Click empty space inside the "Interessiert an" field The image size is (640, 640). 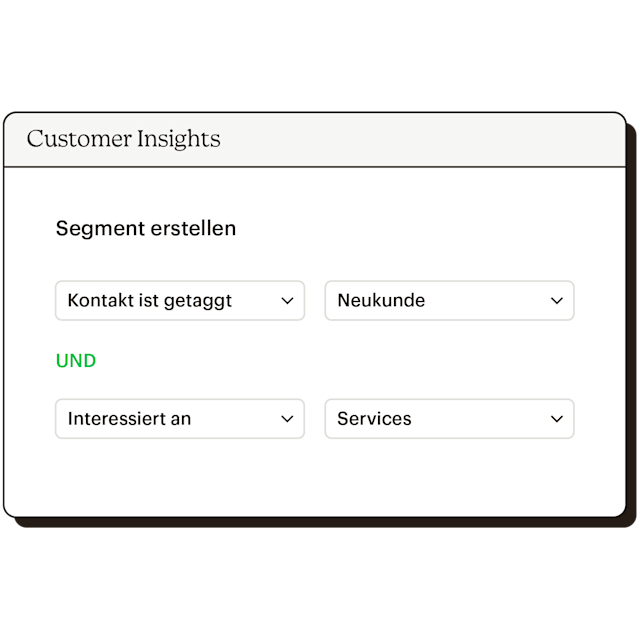click(235, 419)
